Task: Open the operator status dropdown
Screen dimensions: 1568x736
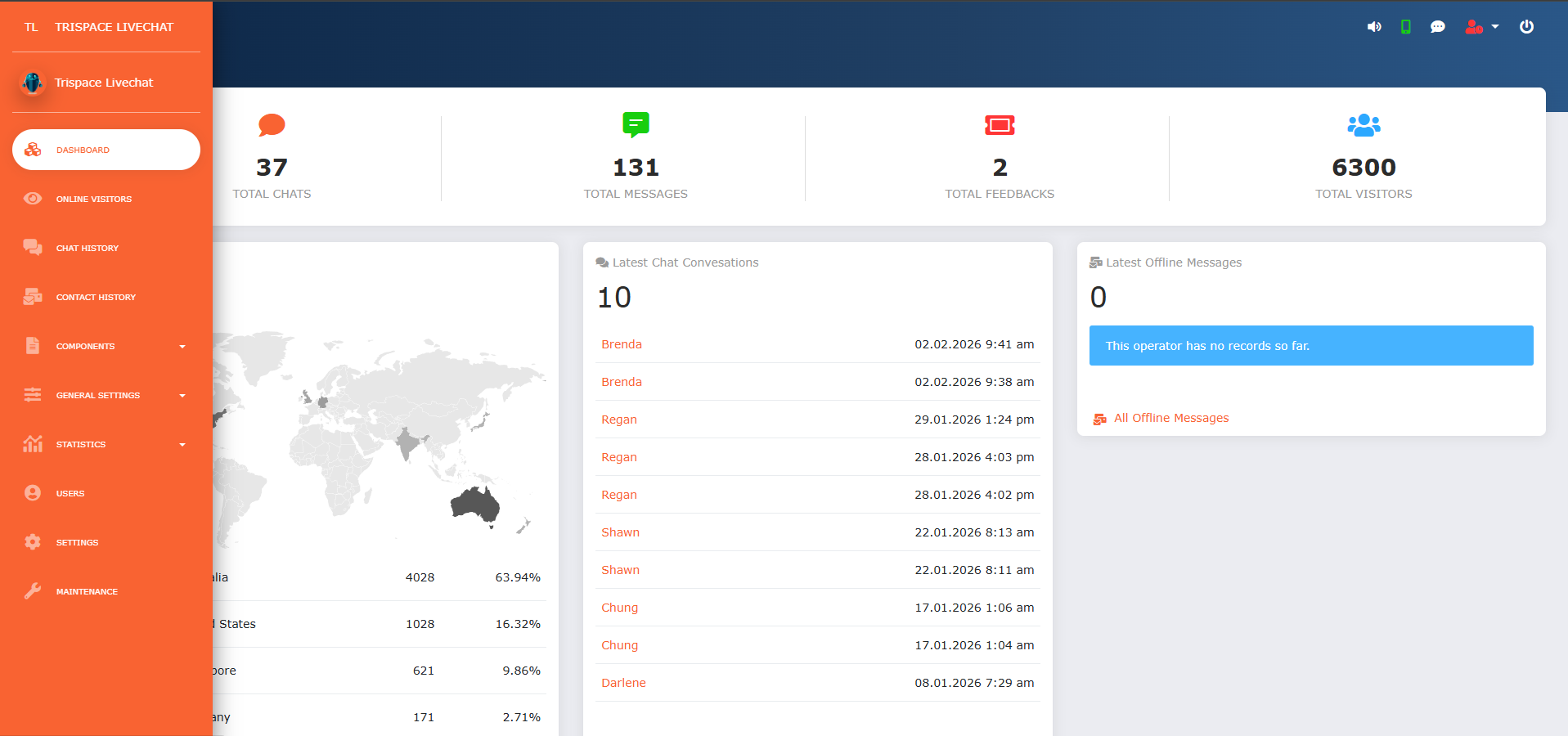Action: click(x=1482, y=26)
